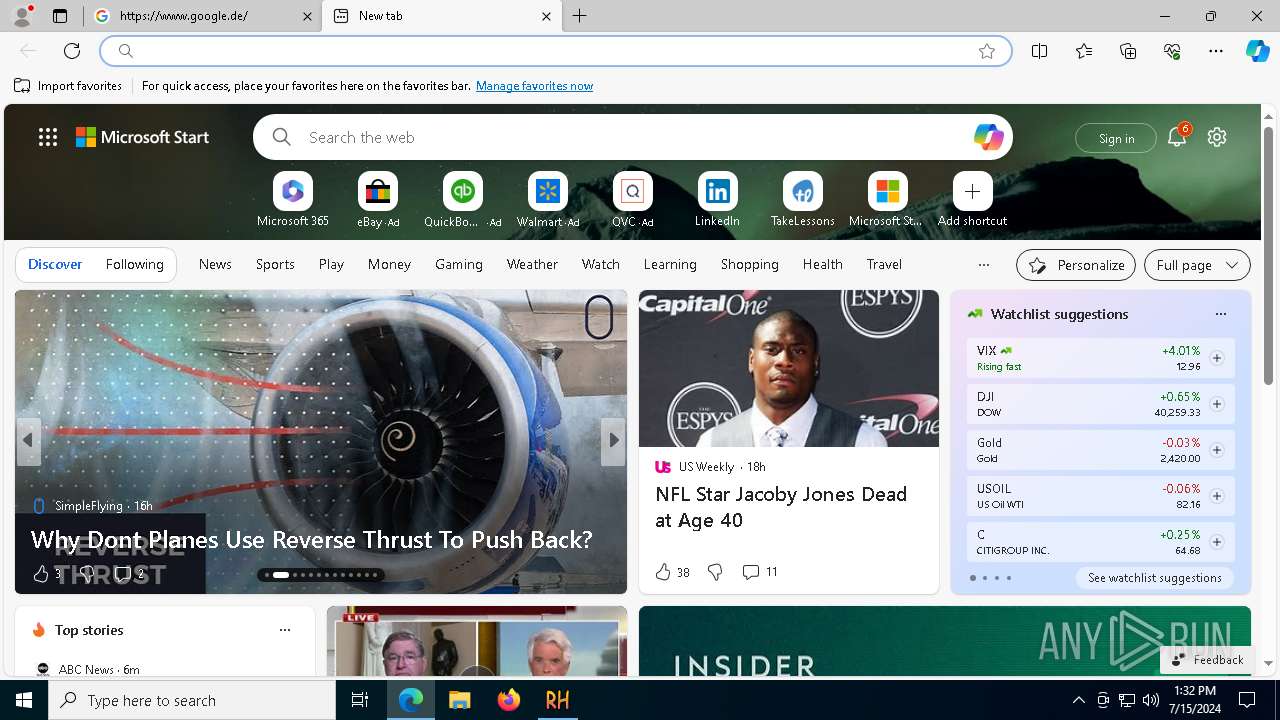Like the Jacoby Jones story
The width and height of the screenshot is (1280, 720).
pos(663,572)
